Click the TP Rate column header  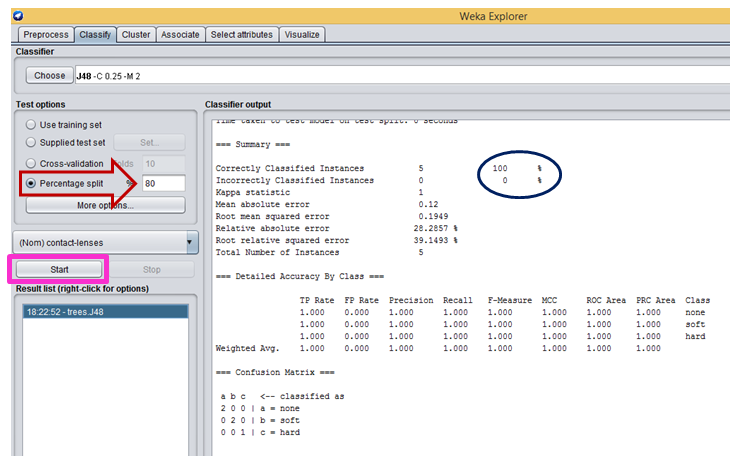[317, 300]
